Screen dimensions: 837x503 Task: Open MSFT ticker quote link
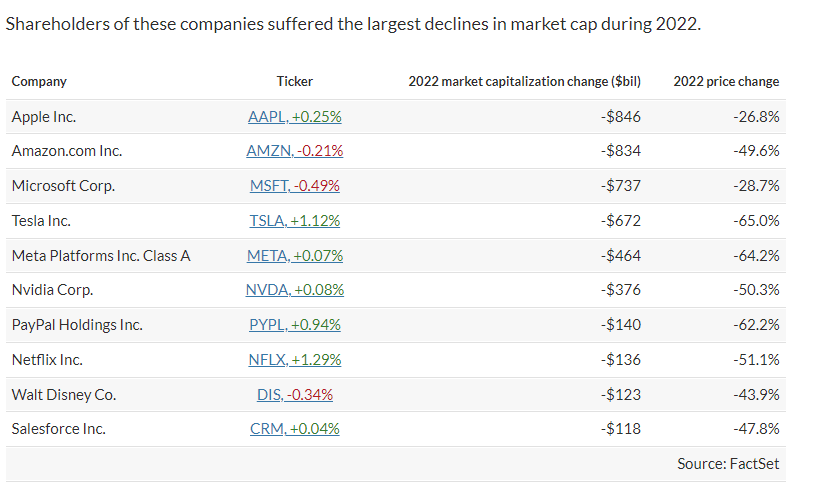click(294, 186)
